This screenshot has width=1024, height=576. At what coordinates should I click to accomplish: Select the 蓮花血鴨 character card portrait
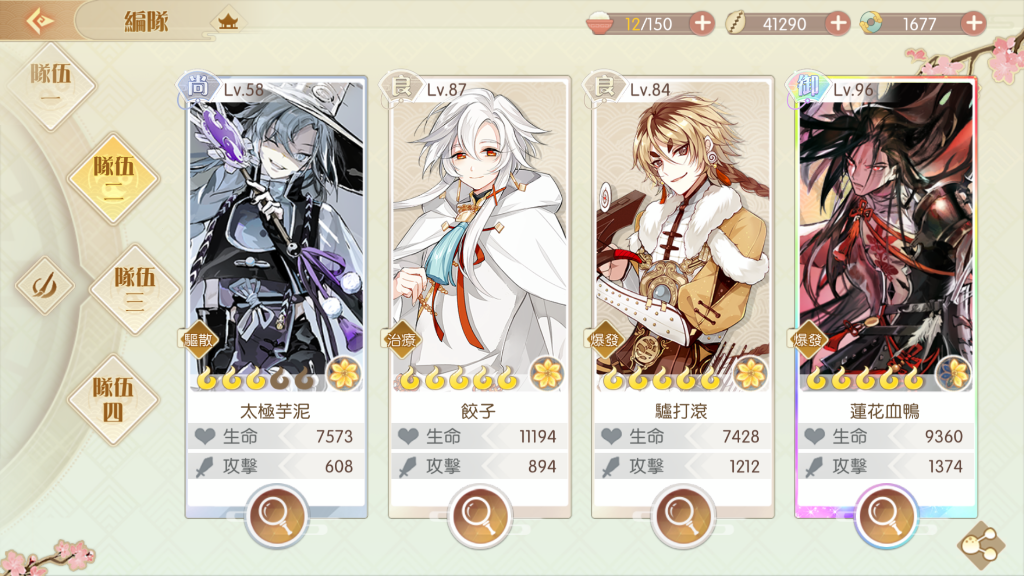coord(886,235)
